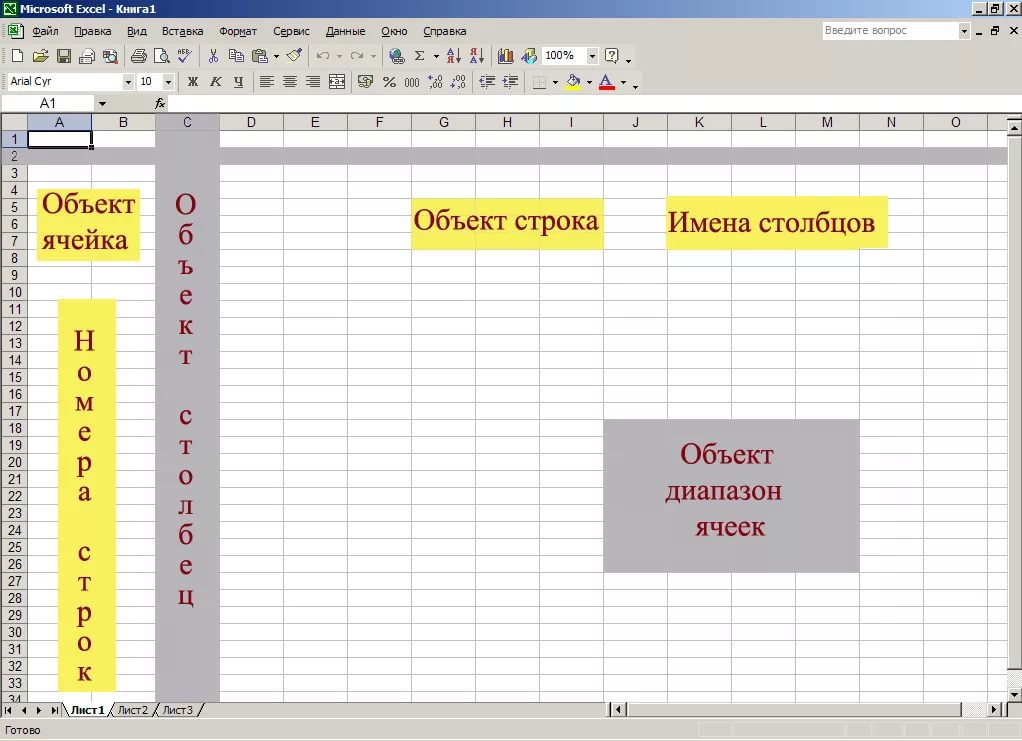
Task: Create a new workbook from the toolbar
Action: click(x=18, y=56)
